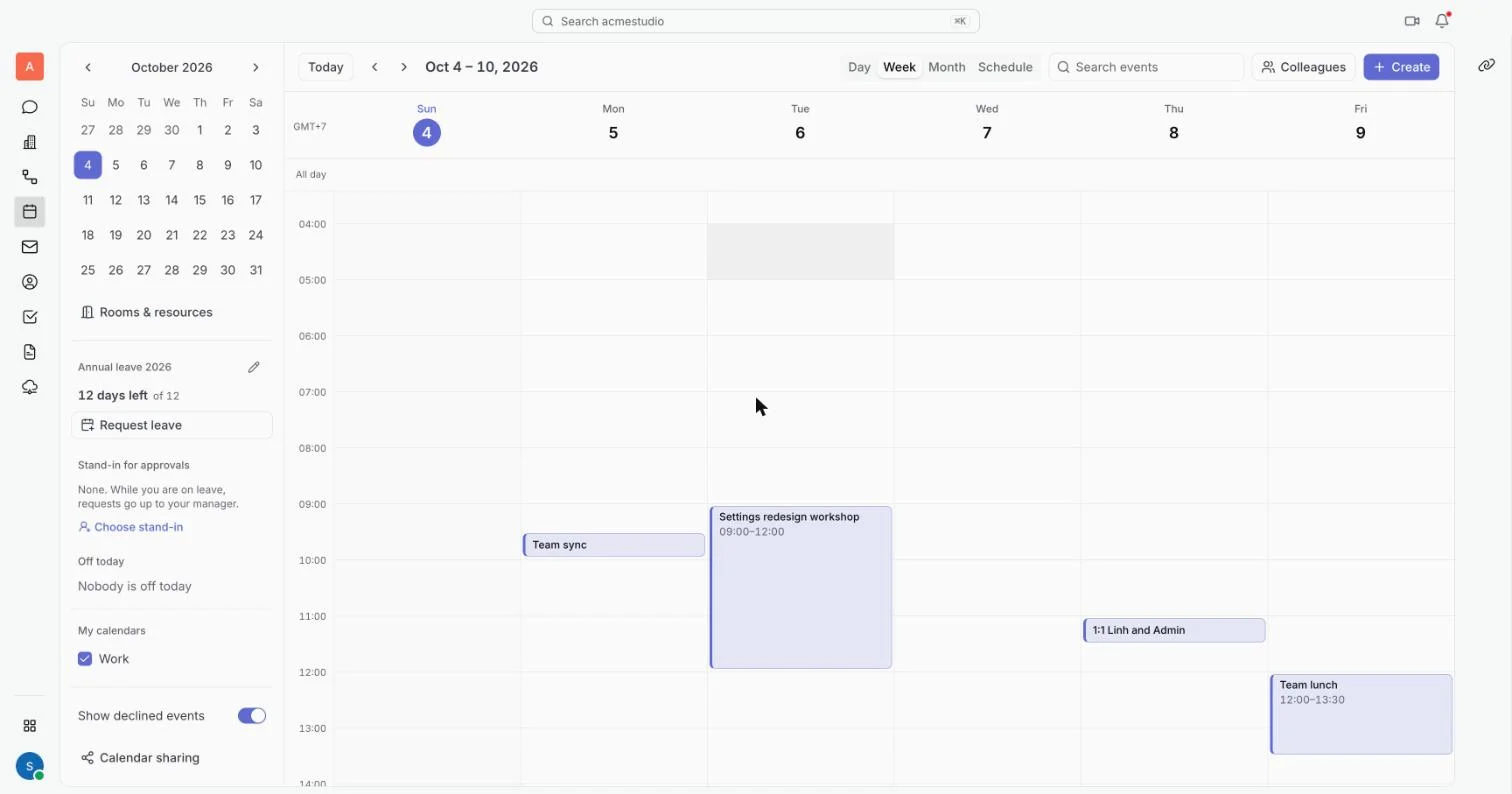
Task: Toggle Show declined events switch
Action: pyautogui.click(x=252, y=716)
